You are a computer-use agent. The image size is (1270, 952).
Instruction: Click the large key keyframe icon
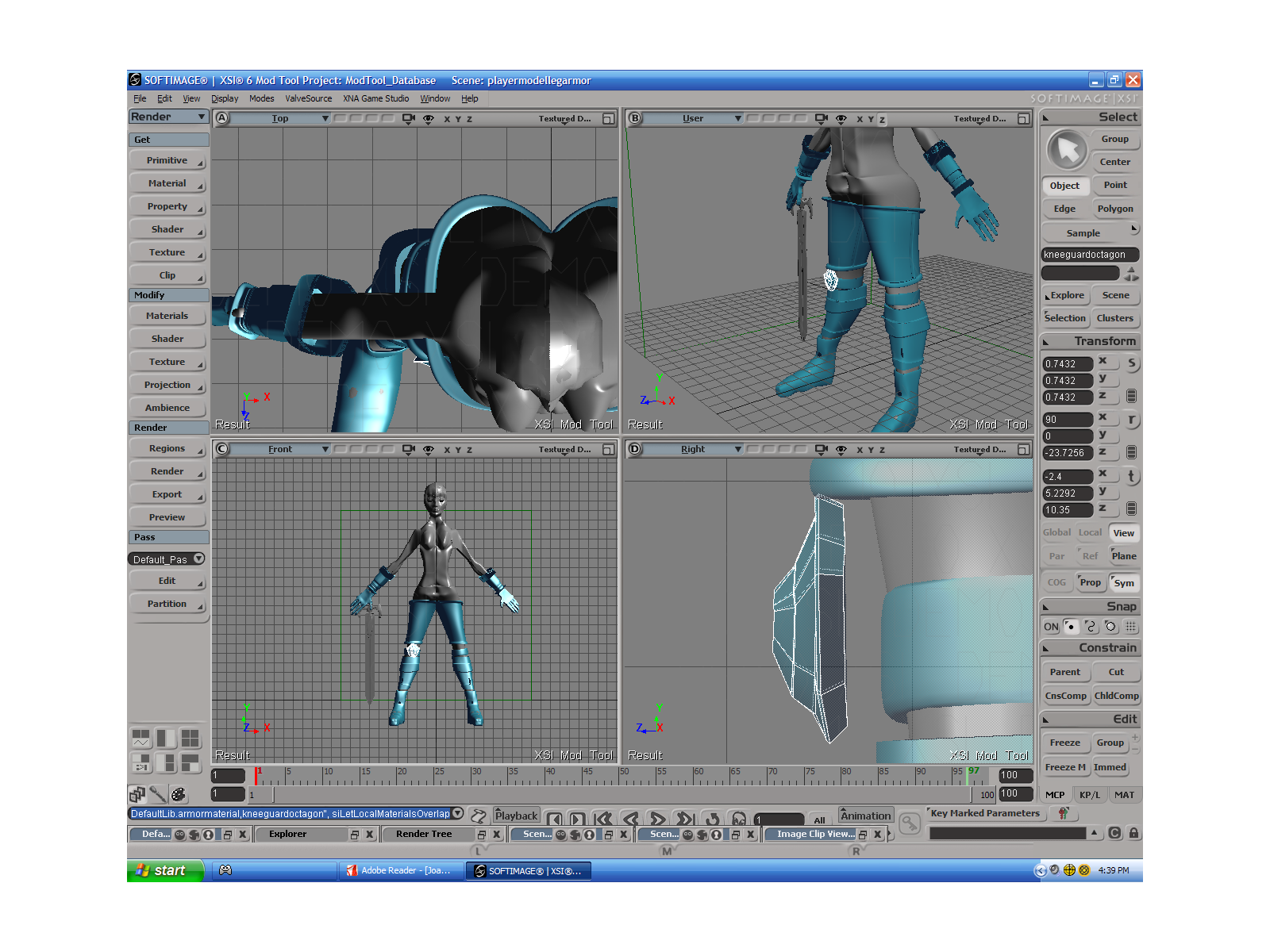910,825
